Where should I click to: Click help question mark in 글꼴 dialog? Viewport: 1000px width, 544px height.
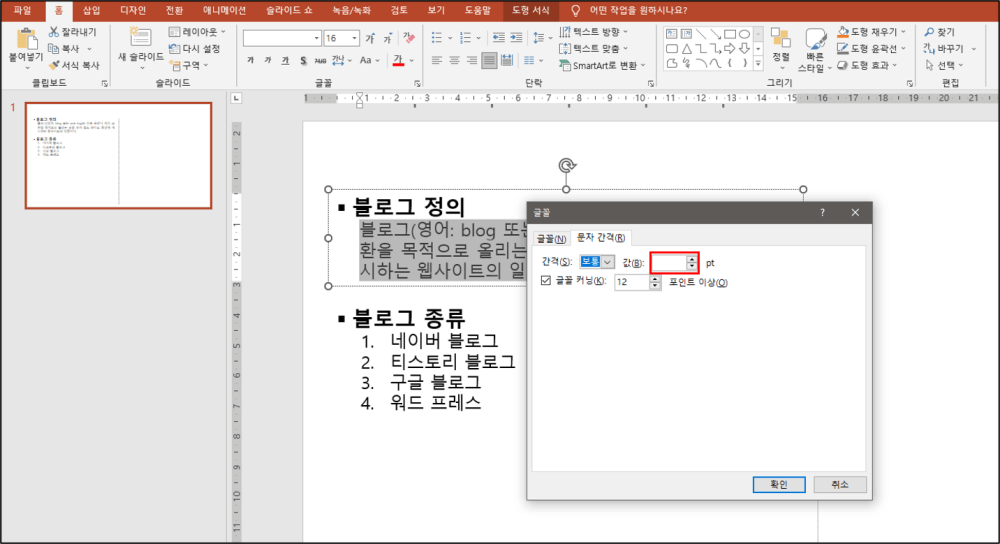tap(822, 212)
